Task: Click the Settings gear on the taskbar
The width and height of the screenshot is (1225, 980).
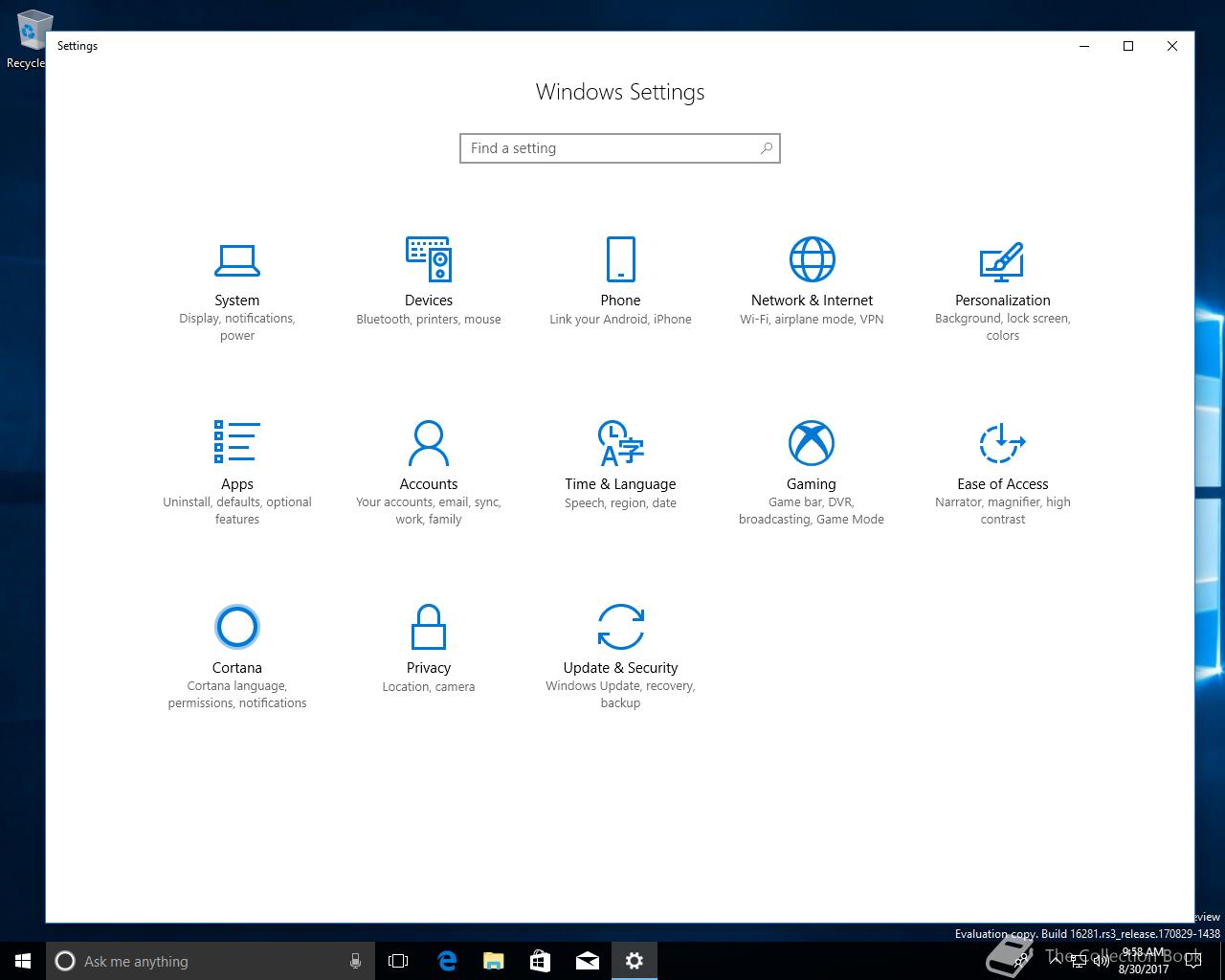Action: coord(635,961)
